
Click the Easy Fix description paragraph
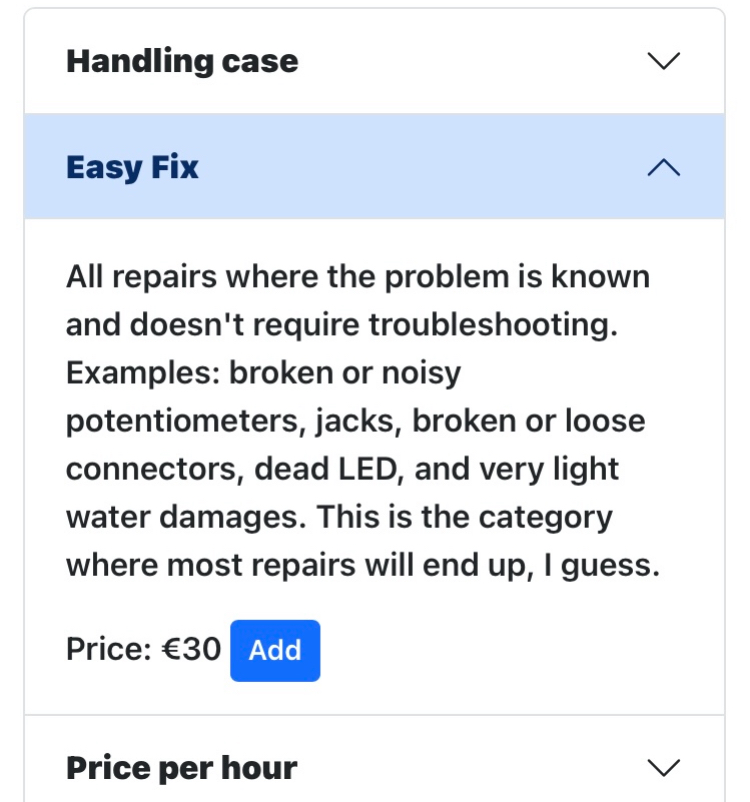360,421
